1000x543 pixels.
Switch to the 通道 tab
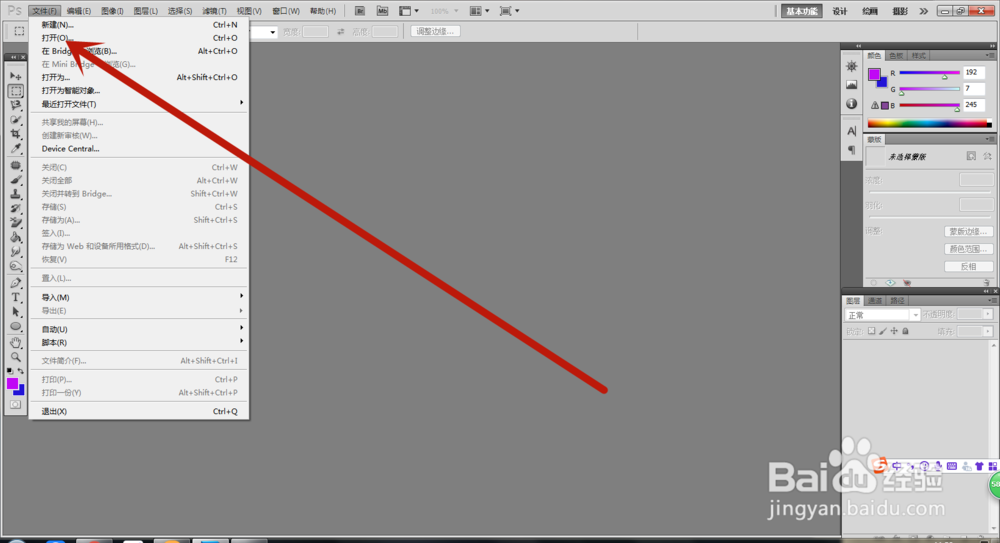pyautogui.click(x=875, y=301)
